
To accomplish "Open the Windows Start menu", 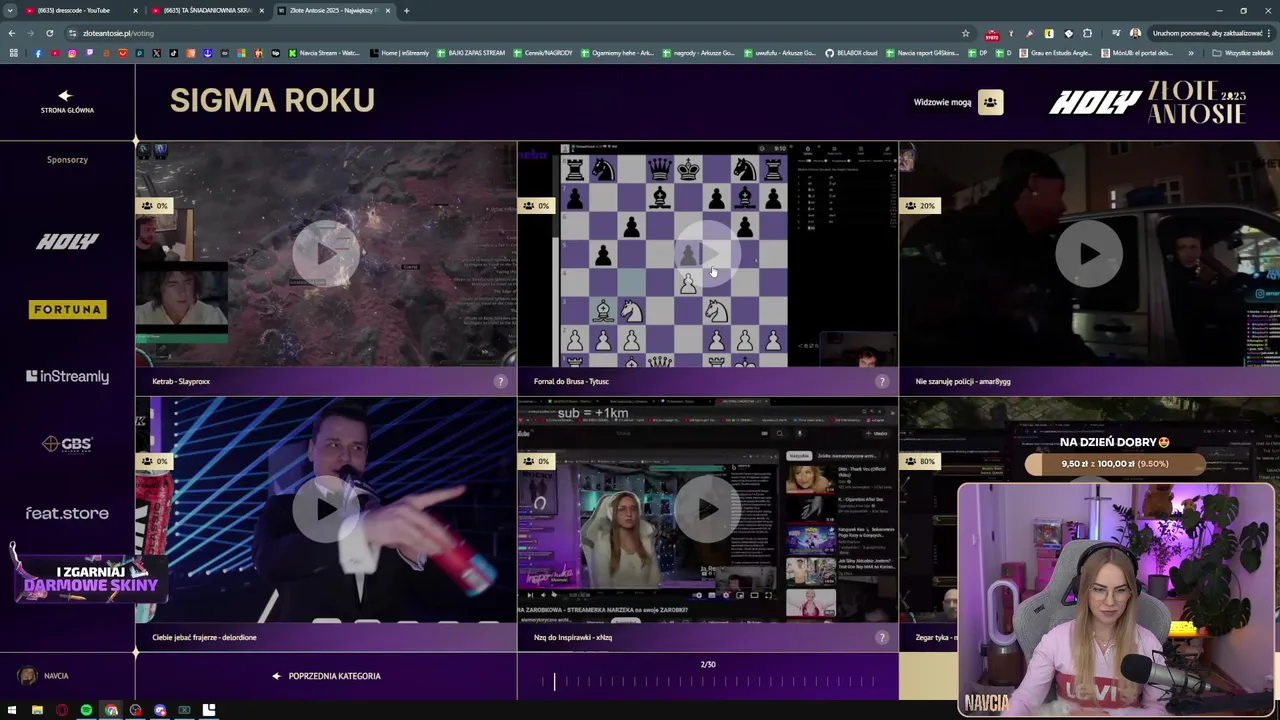I will pos(13,710).
